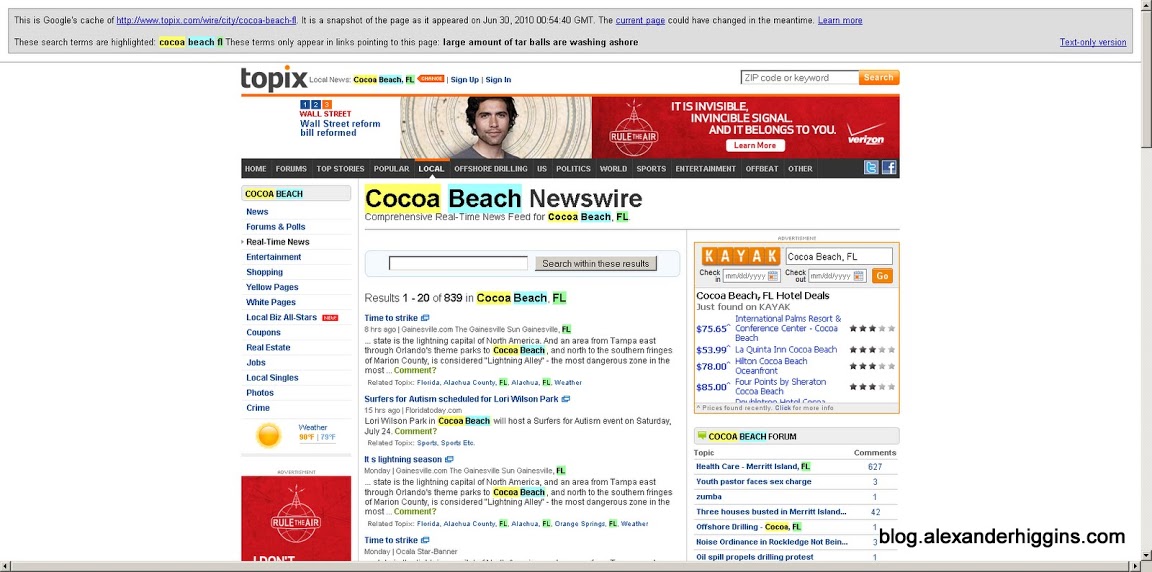Click the vertical scrollbar up arrow
The image size is (1152, 572).
coord(1146,5)
